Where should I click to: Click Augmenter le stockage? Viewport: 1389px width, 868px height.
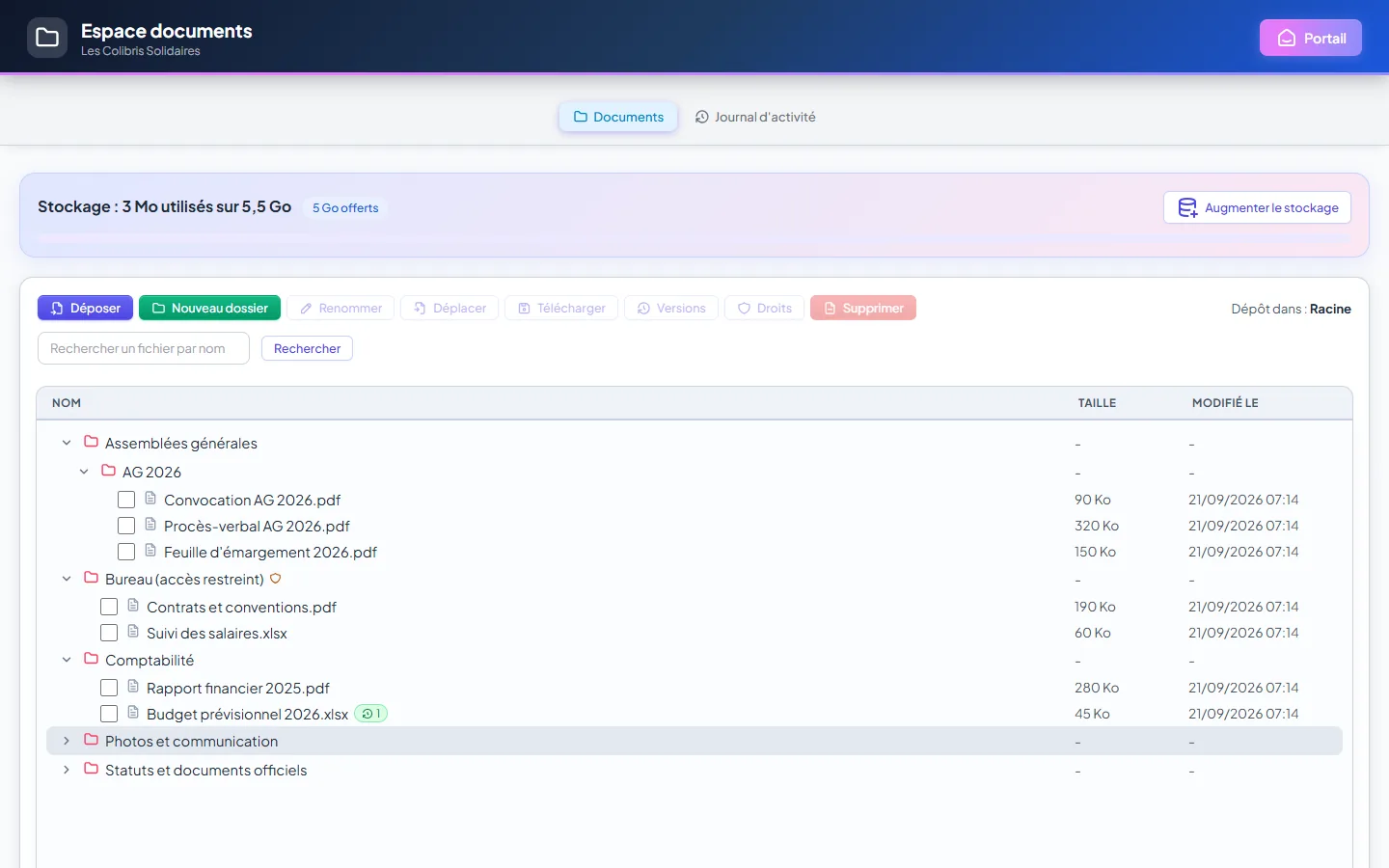[1257, 207]
